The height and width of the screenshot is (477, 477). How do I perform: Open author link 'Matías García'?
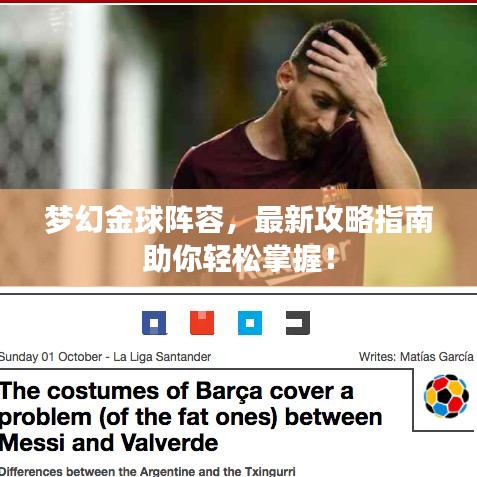(x=437, y=357)
